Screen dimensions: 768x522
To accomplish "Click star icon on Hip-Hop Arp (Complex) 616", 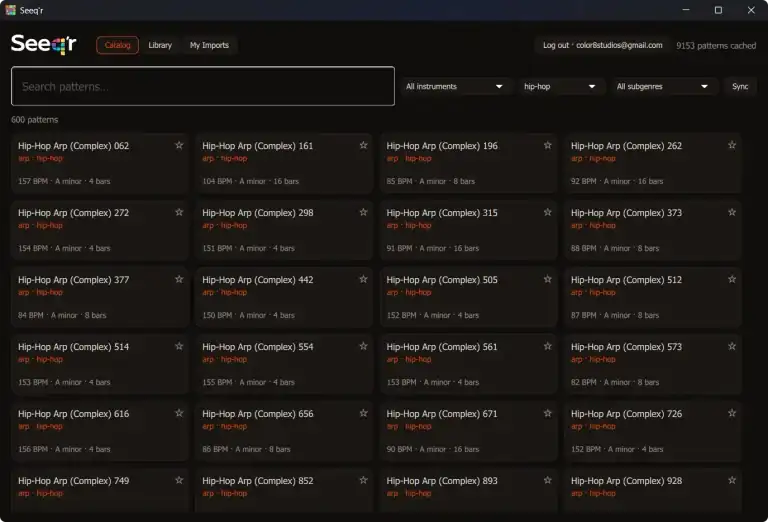I will pyautogui.click(x=179, y=414).
